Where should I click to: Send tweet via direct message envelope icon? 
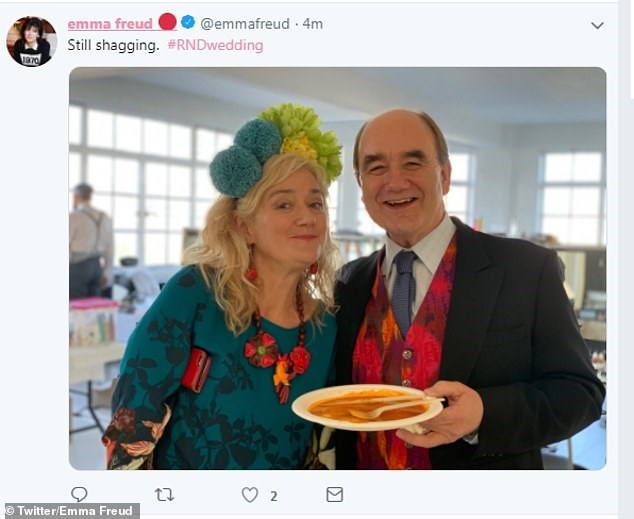[x=334, y=494]
